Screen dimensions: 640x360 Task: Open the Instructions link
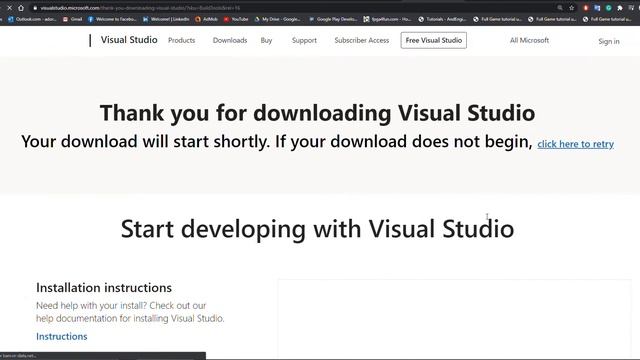62,336
